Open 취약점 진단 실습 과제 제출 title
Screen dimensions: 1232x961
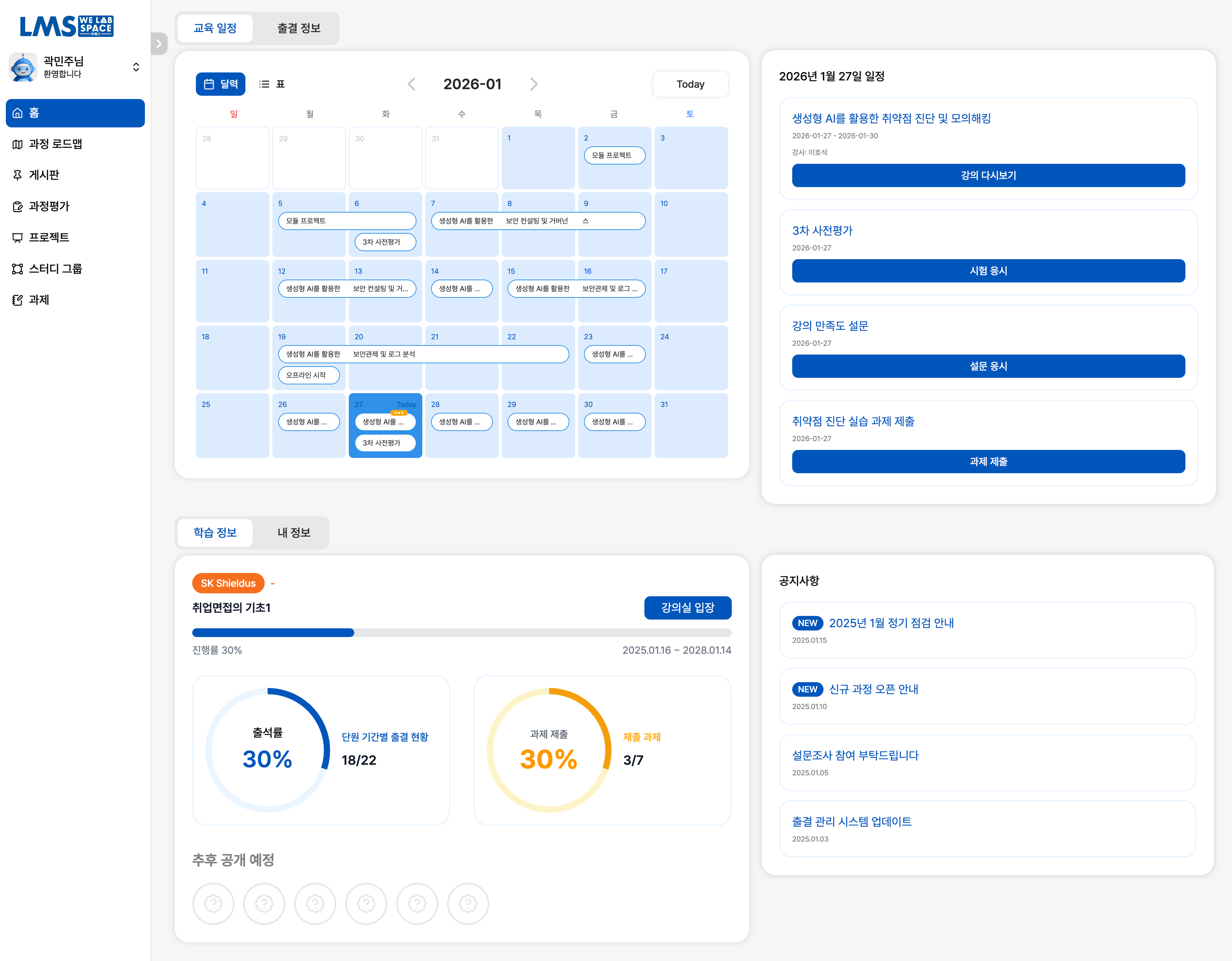pos(853,421)
